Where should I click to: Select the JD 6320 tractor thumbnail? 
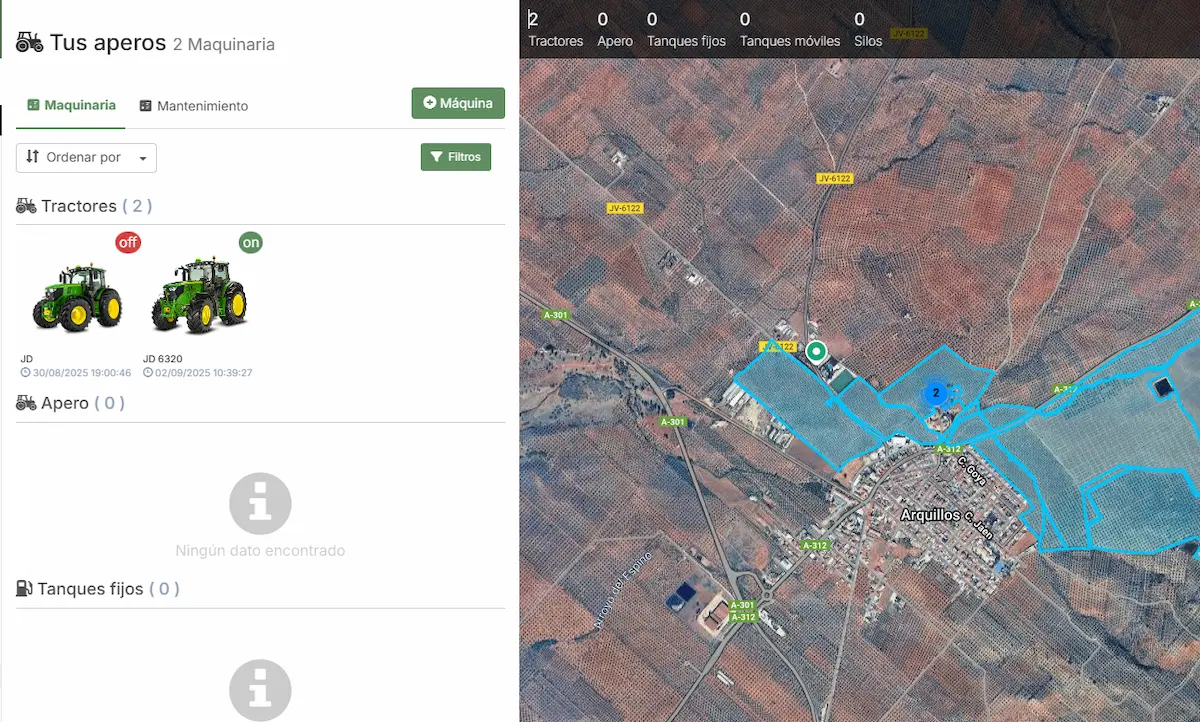point(198,296)
